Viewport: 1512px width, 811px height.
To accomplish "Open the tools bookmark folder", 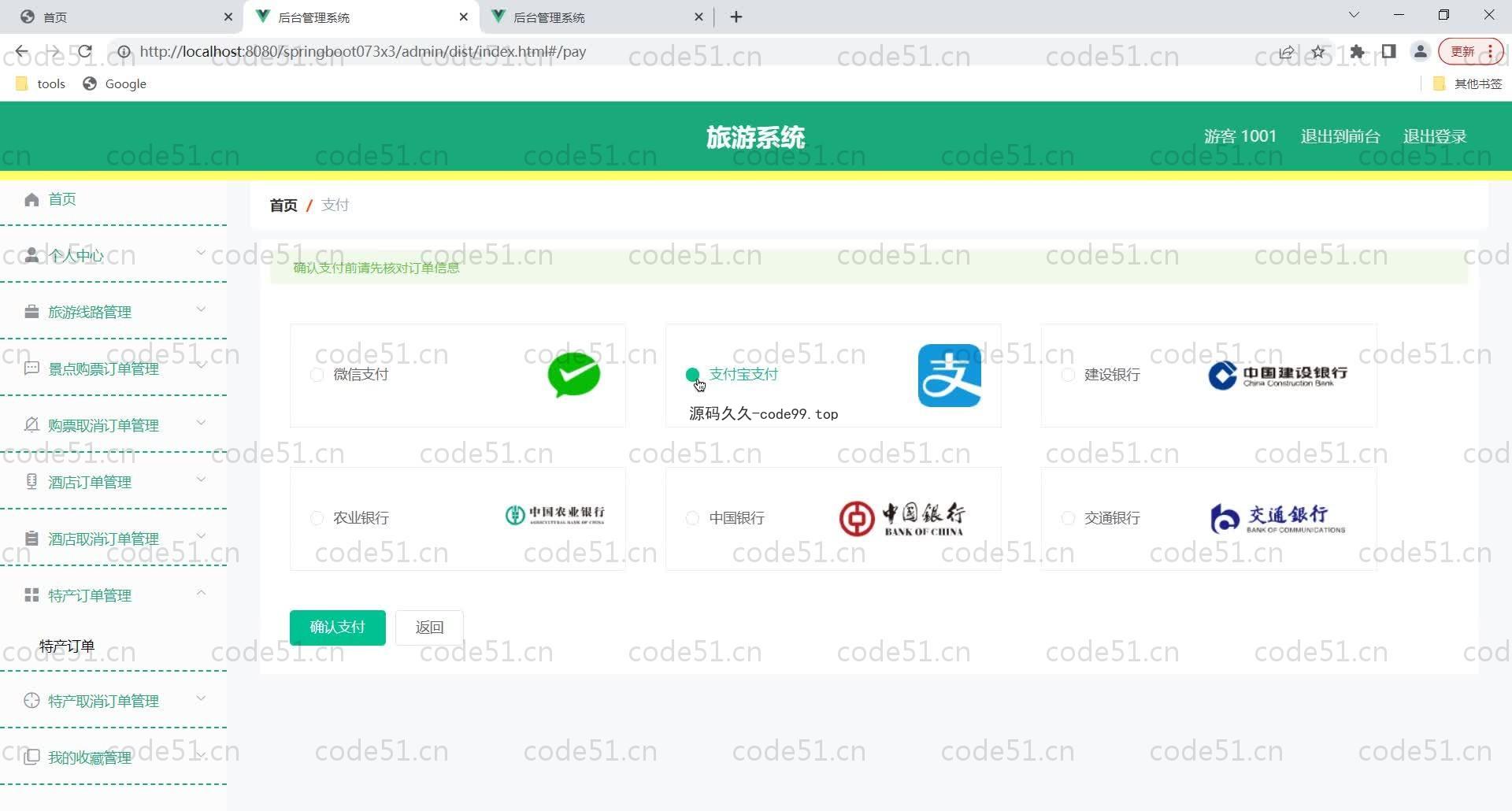I will [40, 84].
